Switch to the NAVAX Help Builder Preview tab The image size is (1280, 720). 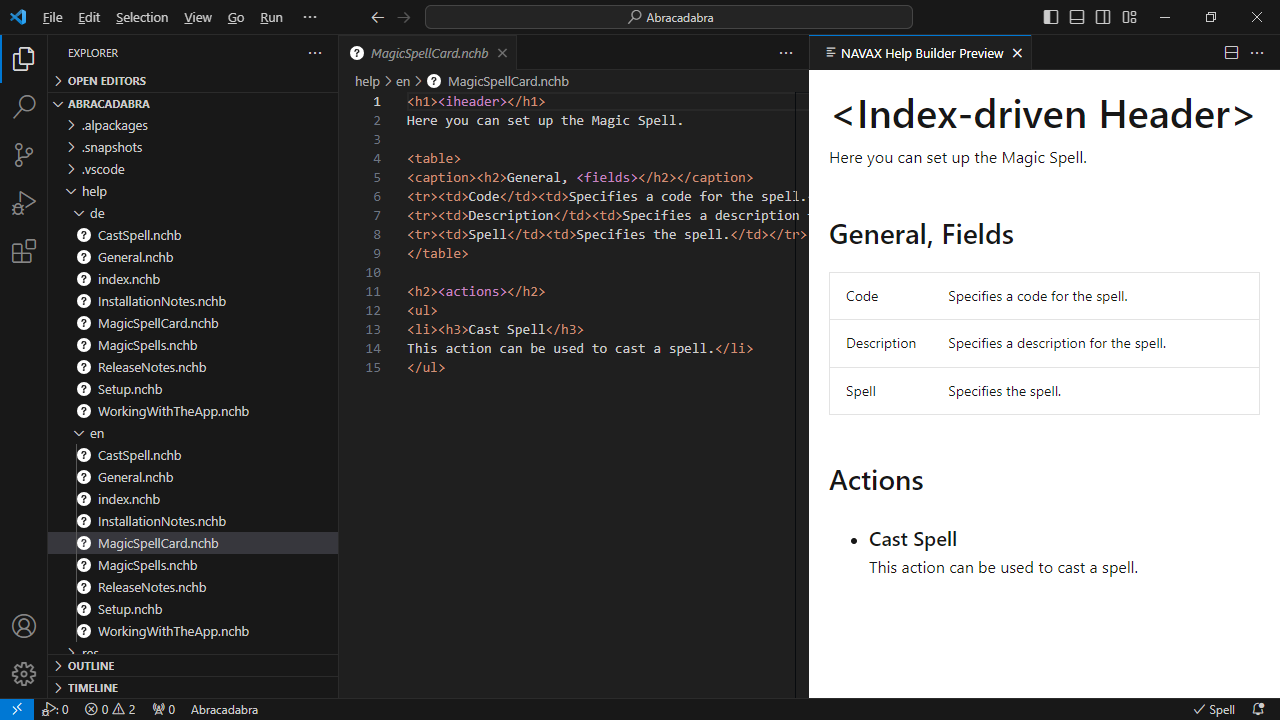click(x=921, y=53)
